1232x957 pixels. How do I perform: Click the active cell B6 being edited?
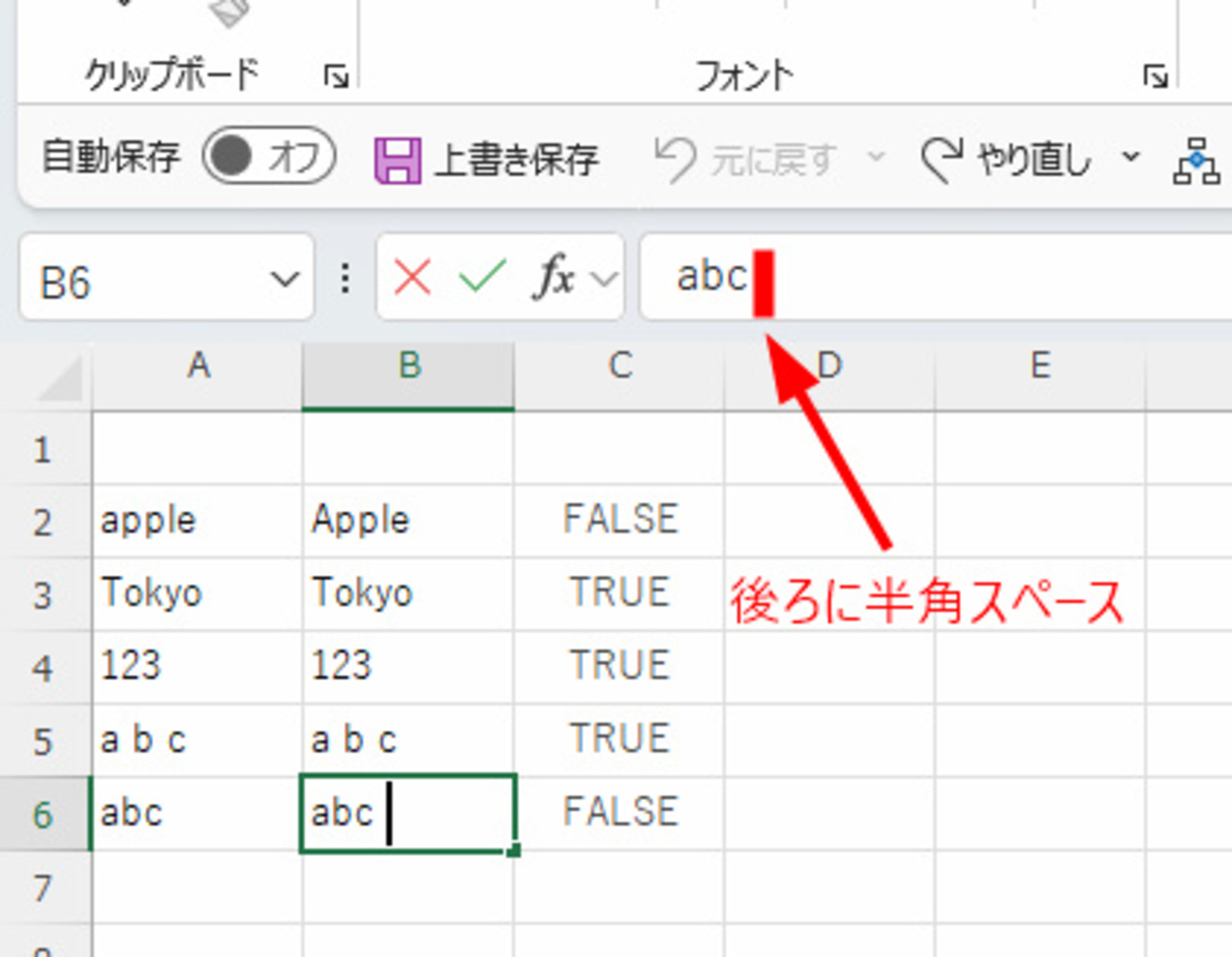click(408, 813)
